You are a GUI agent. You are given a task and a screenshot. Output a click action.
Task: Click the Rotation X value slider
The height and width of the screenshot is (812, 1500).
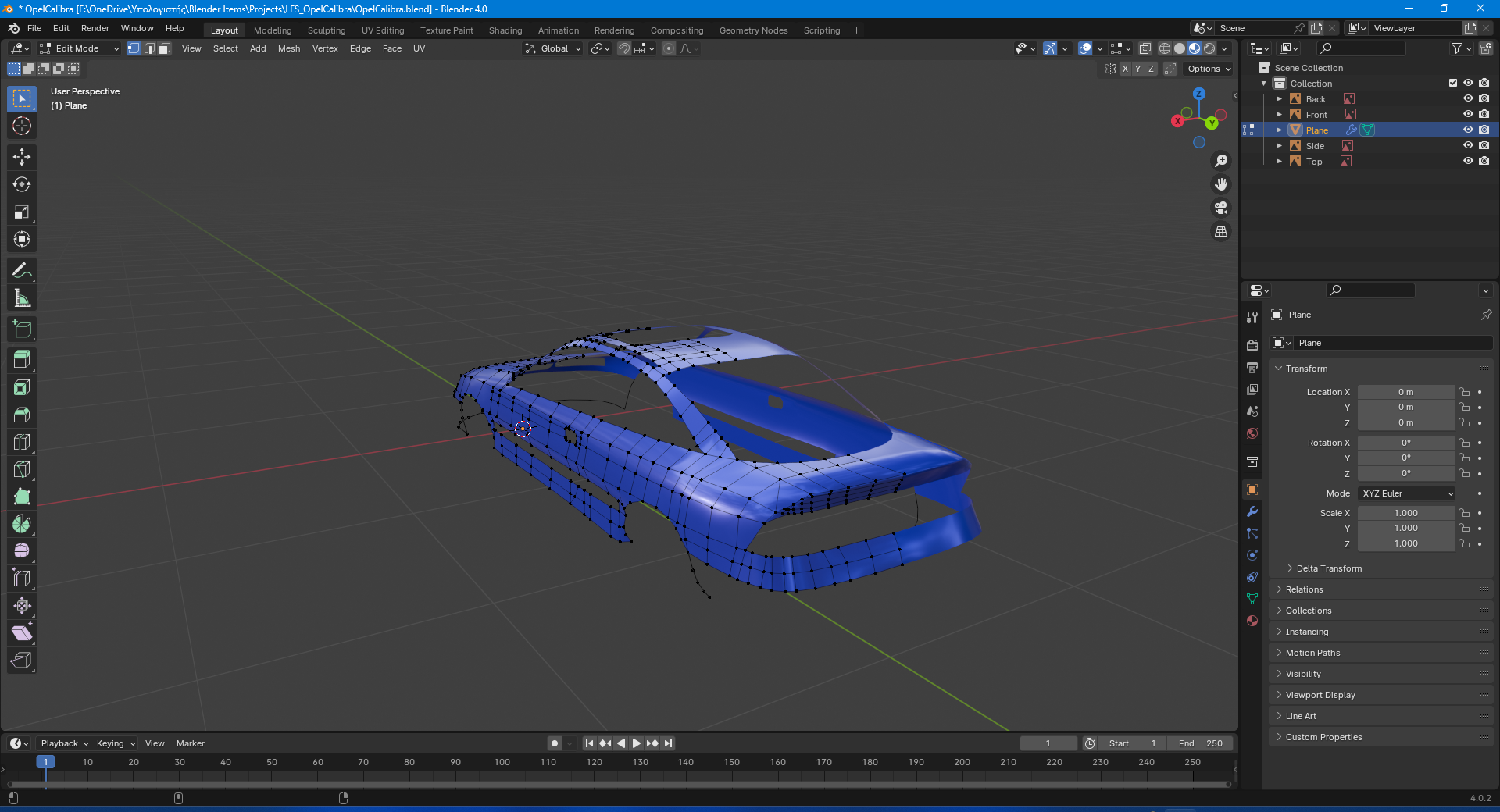click(x=1406, y=443)
